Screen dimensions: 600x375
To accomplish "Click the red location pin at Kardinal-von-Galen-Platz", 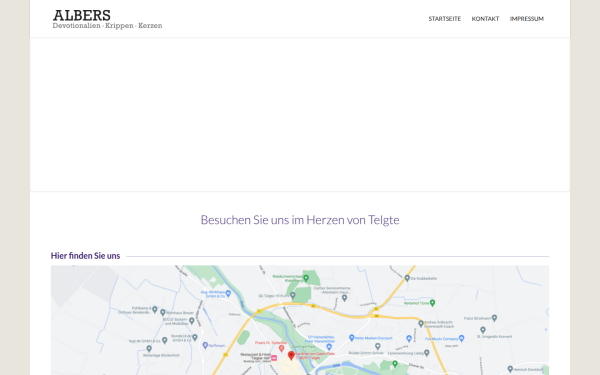I will tap(291, 355).
